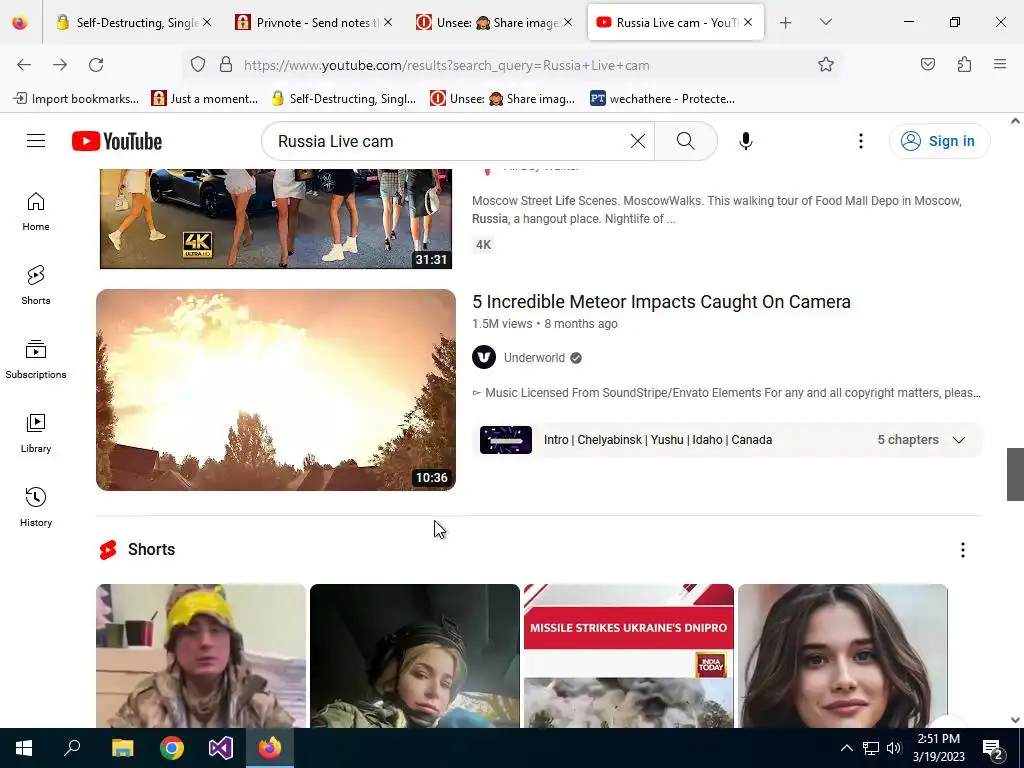The height and width of the screenshot is (768, 1024).
Task: Click the Sign in button
Action: pyautogui.click(x=939, y=141)
